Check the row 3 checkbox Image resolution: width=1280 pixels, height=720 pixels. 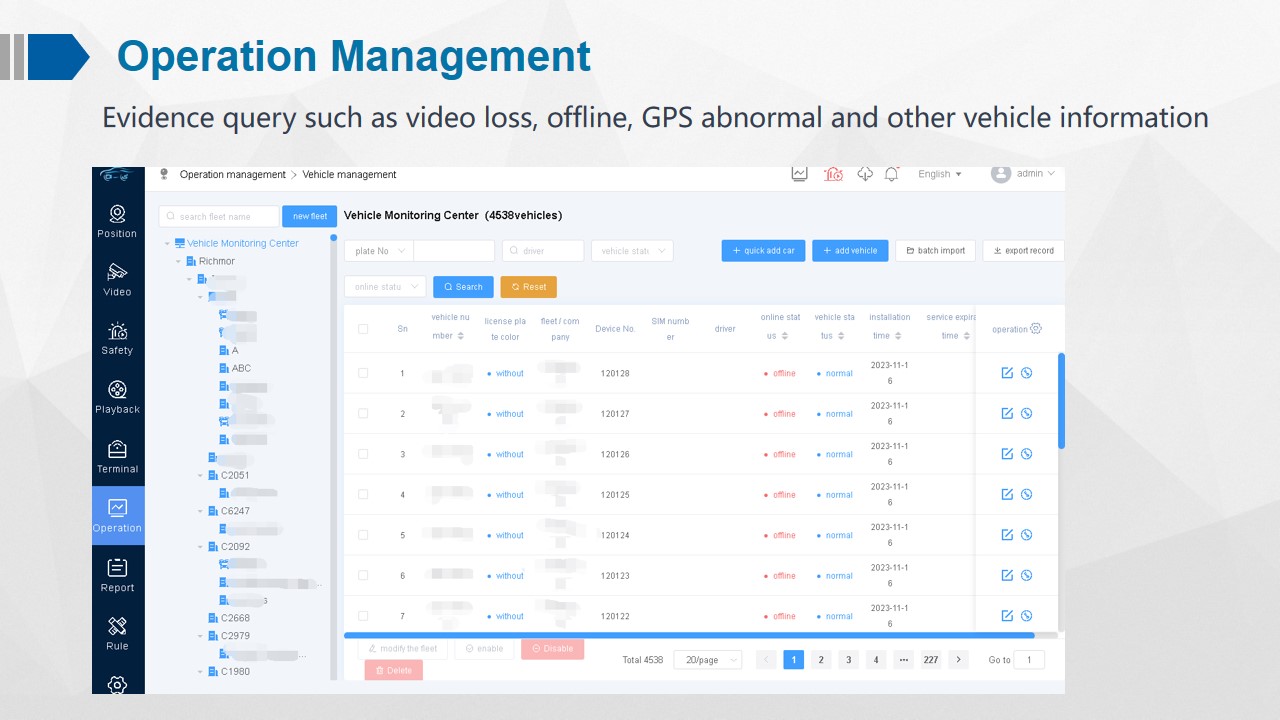click(363, 454)
